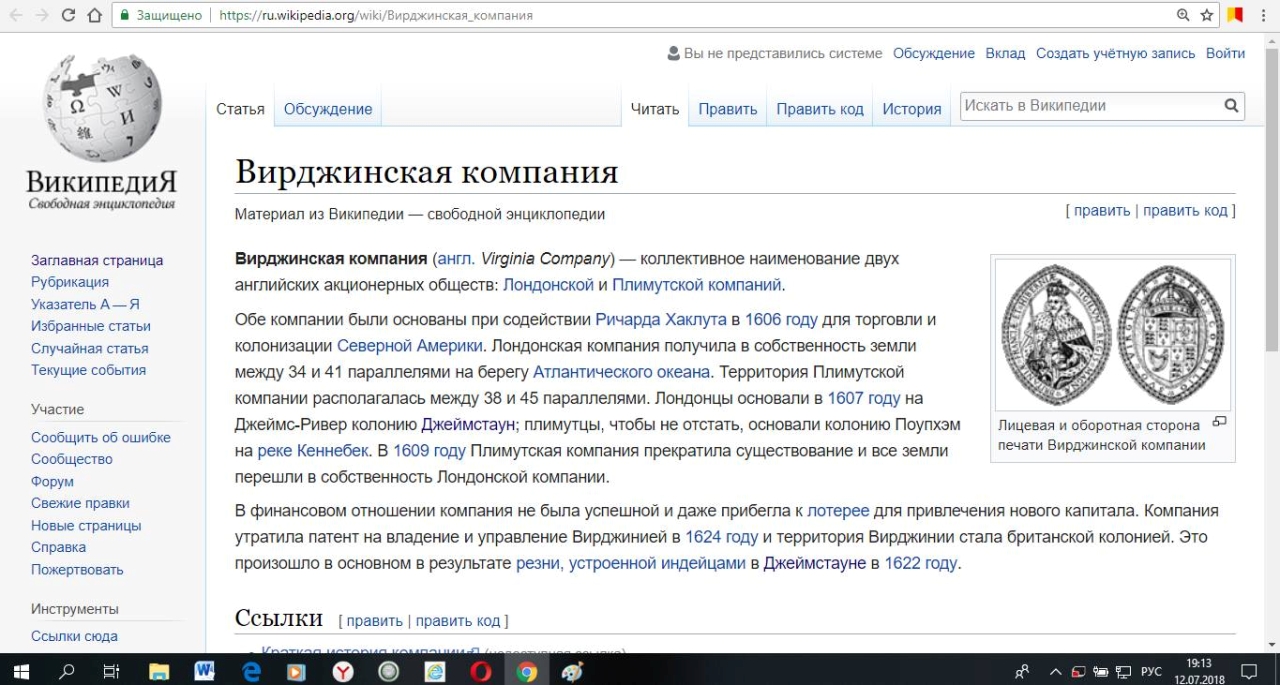Open the Windows Start menu
1280x685 pixels.
pos(22,671)
